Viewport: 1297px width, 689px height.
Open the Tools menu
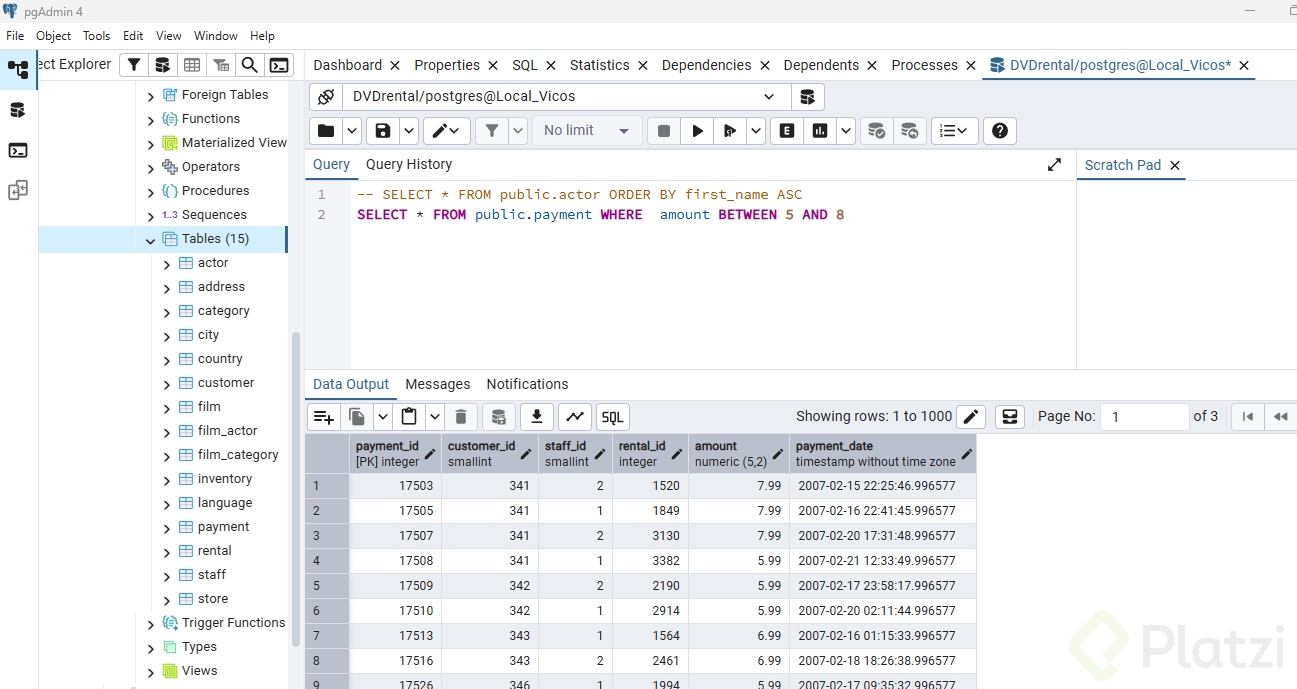tap(97, 36)
